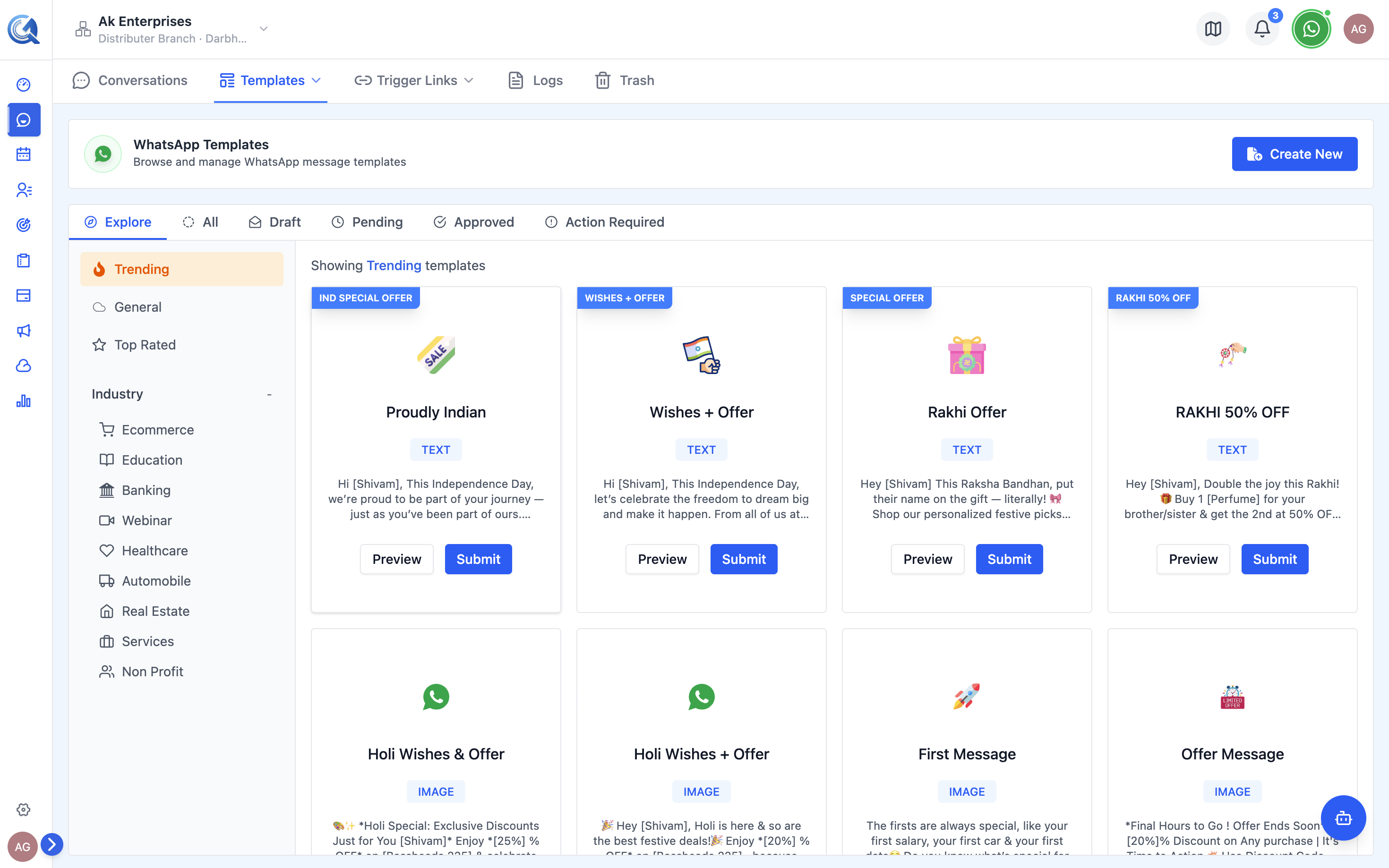Click the First Message rocket image
The image size is (1389, 868).
click(967, 697)
